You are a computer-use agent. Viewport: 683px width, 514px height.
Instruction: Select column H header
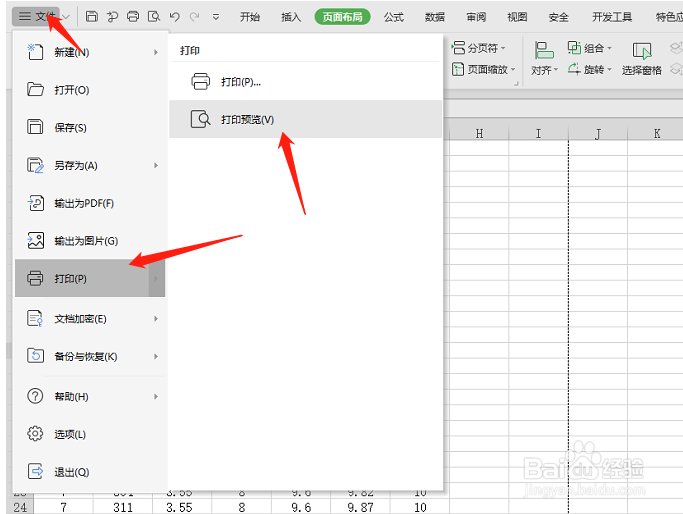tap(479, 134)
